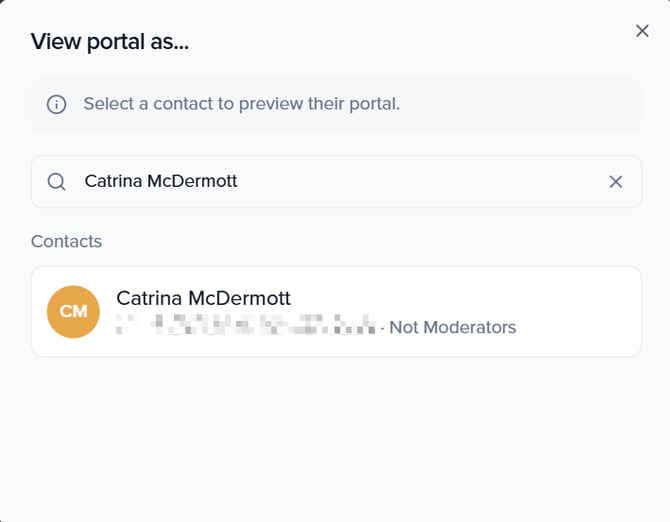Click the "Select a contact" hint text
Image resolution: width=670 pixels, height=522 pixels.
(241, 104)
